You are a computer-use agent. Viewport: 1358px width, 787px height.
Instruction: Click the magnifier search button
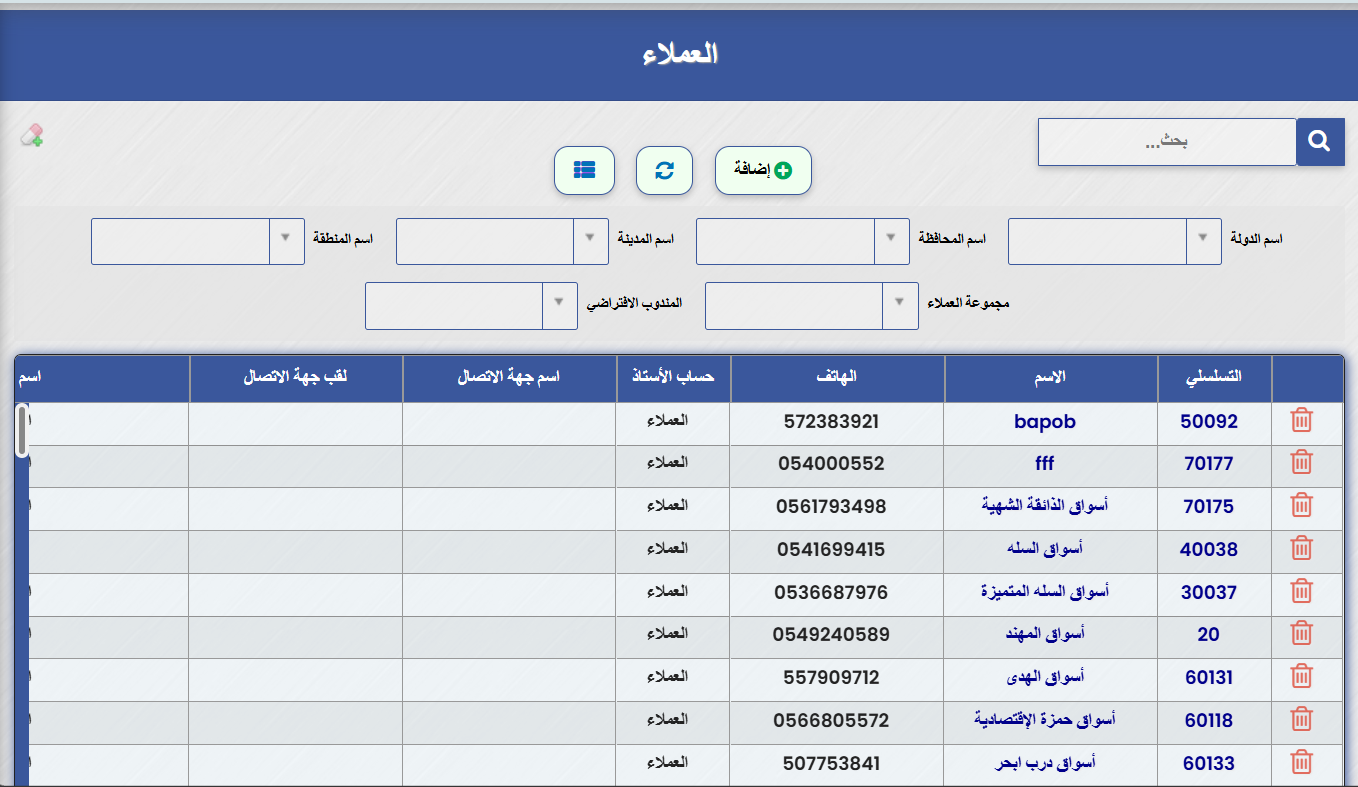pos(1320,142)
